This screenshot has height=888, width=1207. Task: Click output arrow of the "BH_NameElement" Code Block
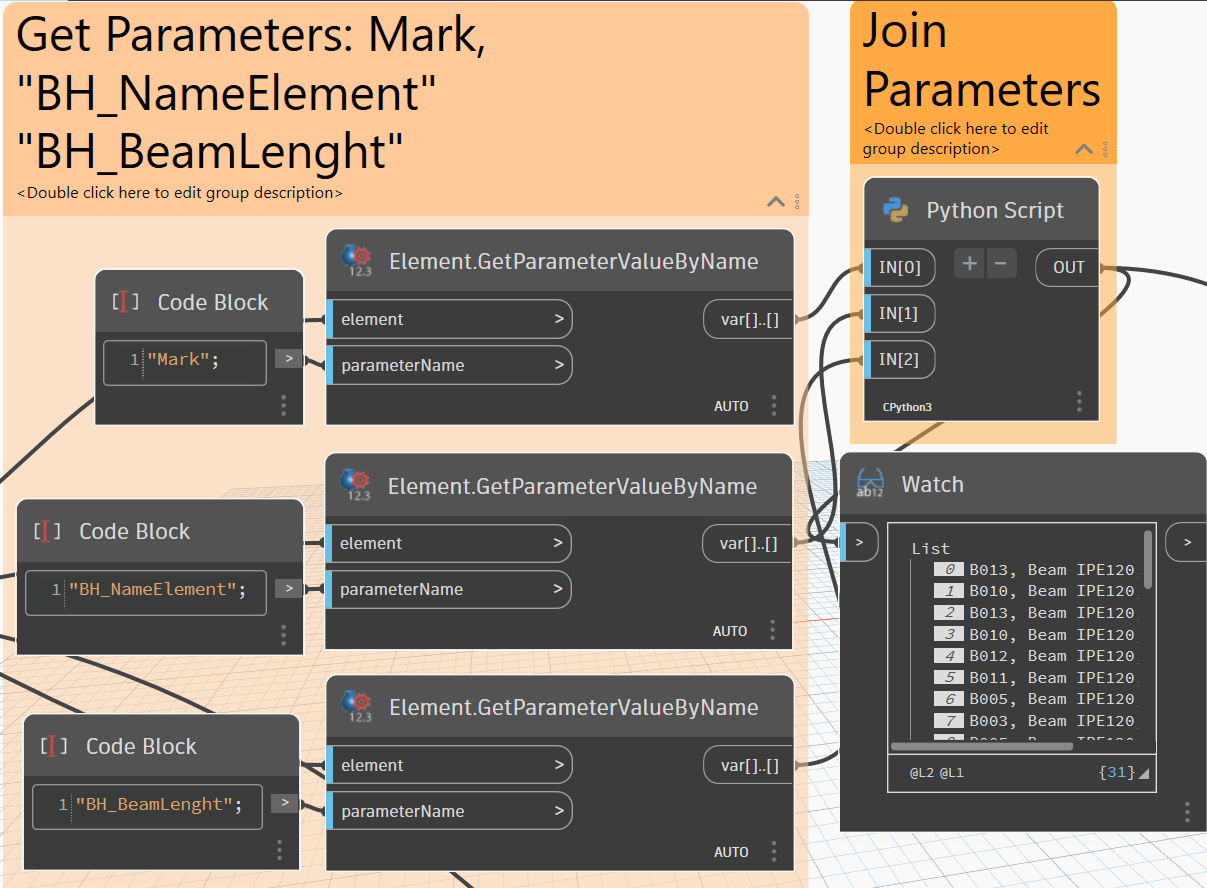coord(288,589)
